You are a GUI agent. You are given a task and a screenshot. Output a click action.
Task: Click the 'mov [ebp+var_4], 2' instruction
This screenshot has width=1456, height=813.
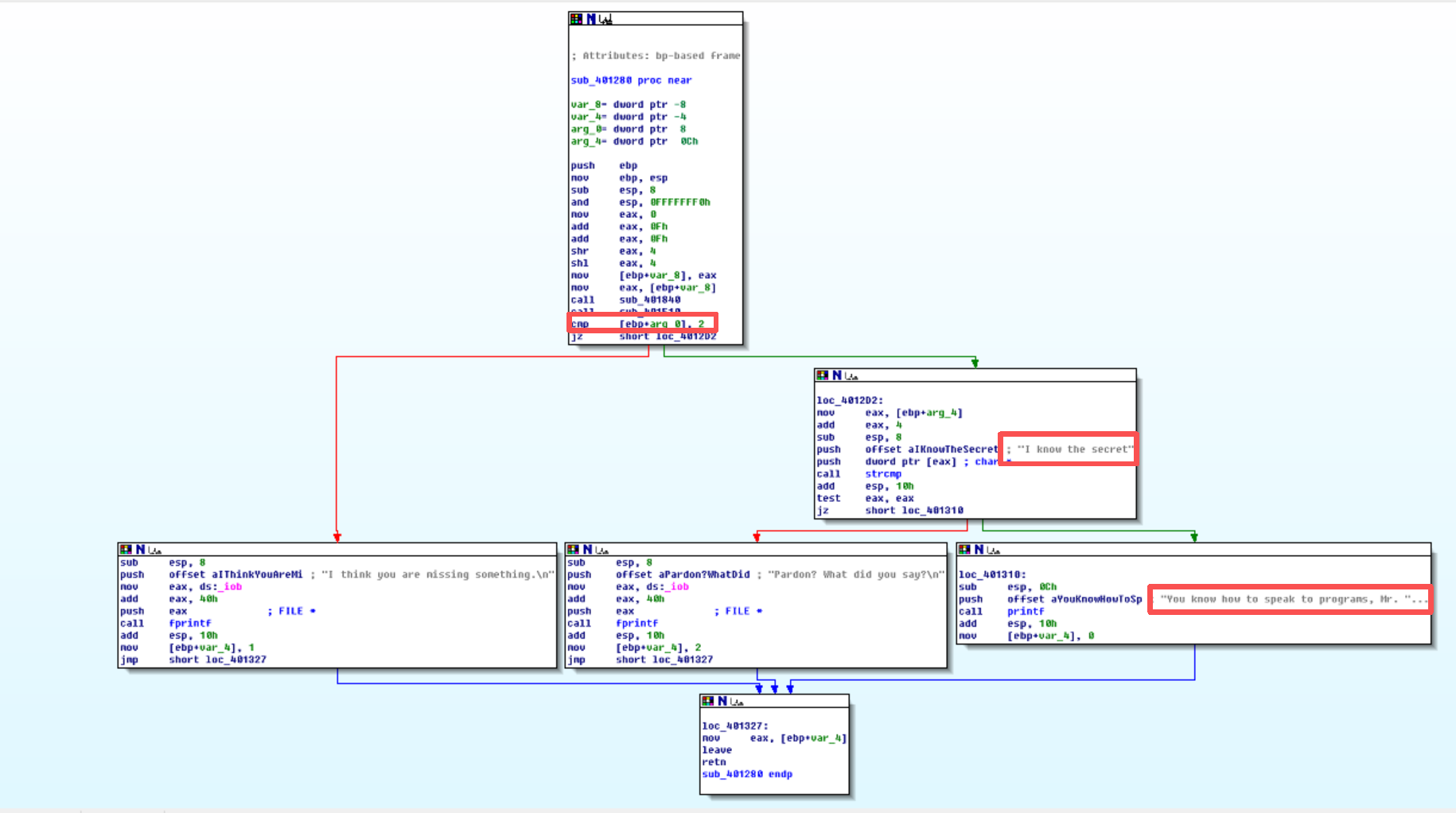634,648
